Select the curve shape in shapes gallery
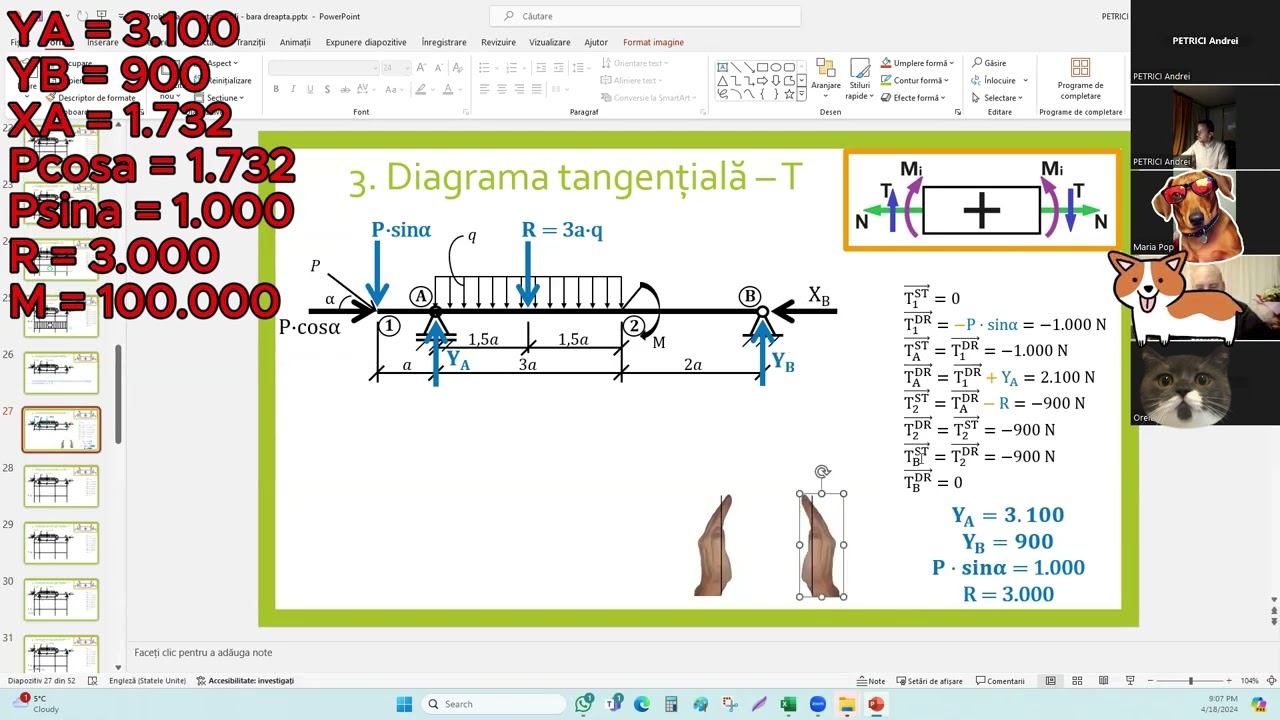The image size is (1280, 720). click(x=749, y=93)
